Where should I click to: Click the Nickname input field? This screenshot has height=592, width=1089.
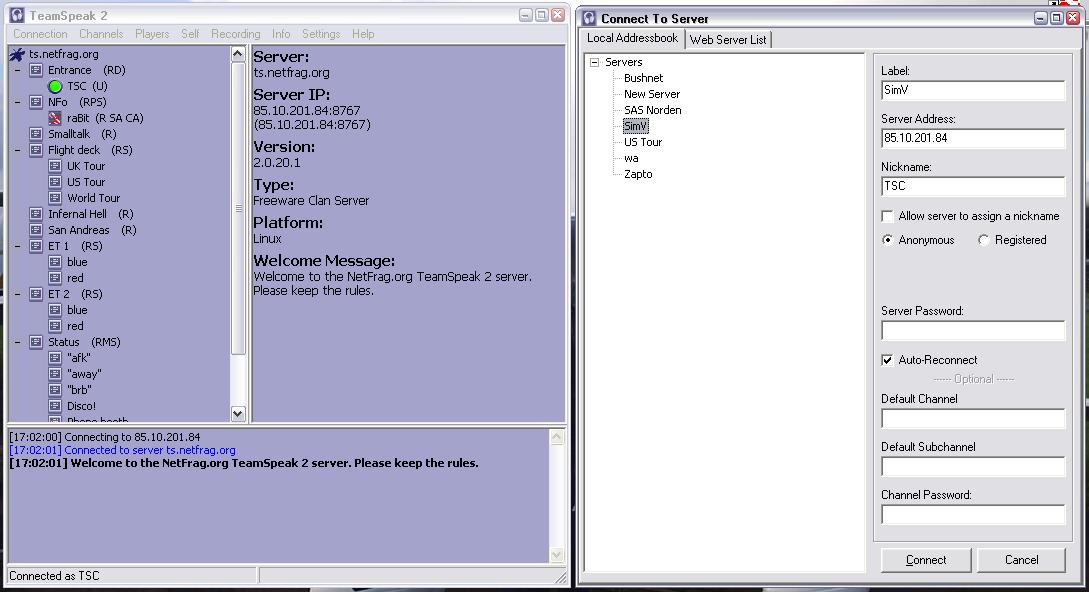972,186
